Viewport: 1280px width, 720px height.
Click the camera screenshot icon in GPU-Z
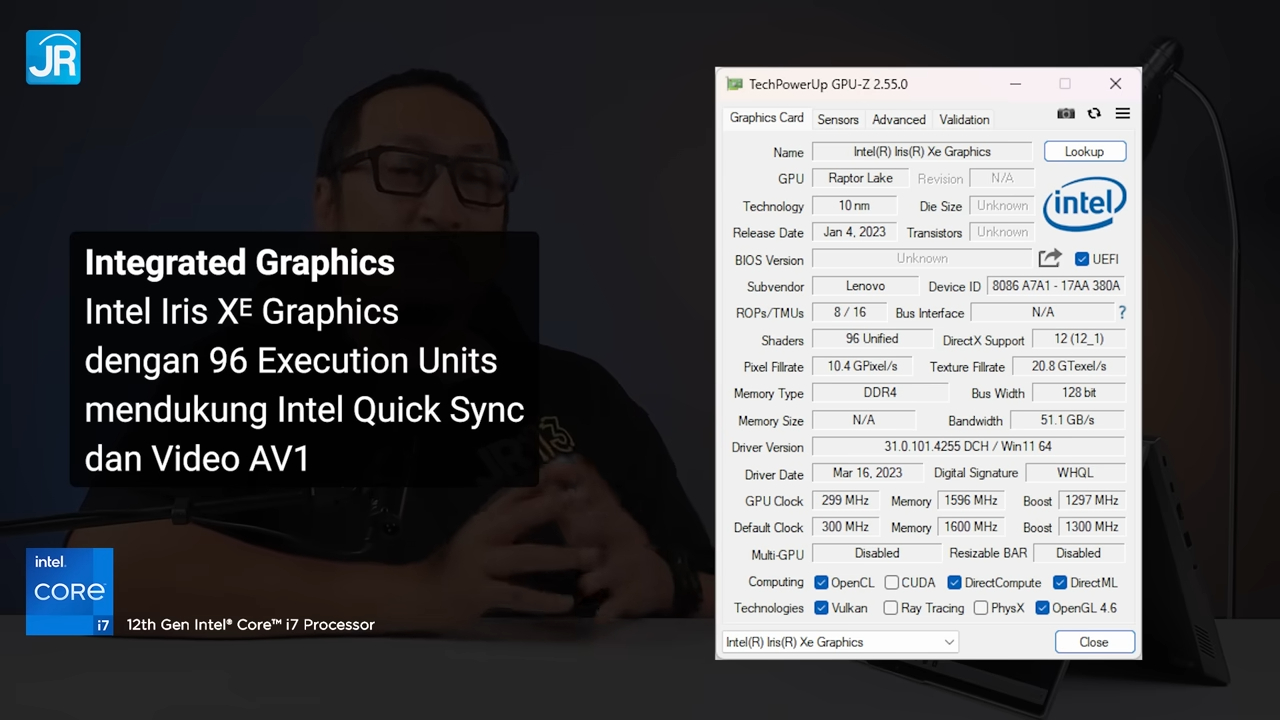1066,114
